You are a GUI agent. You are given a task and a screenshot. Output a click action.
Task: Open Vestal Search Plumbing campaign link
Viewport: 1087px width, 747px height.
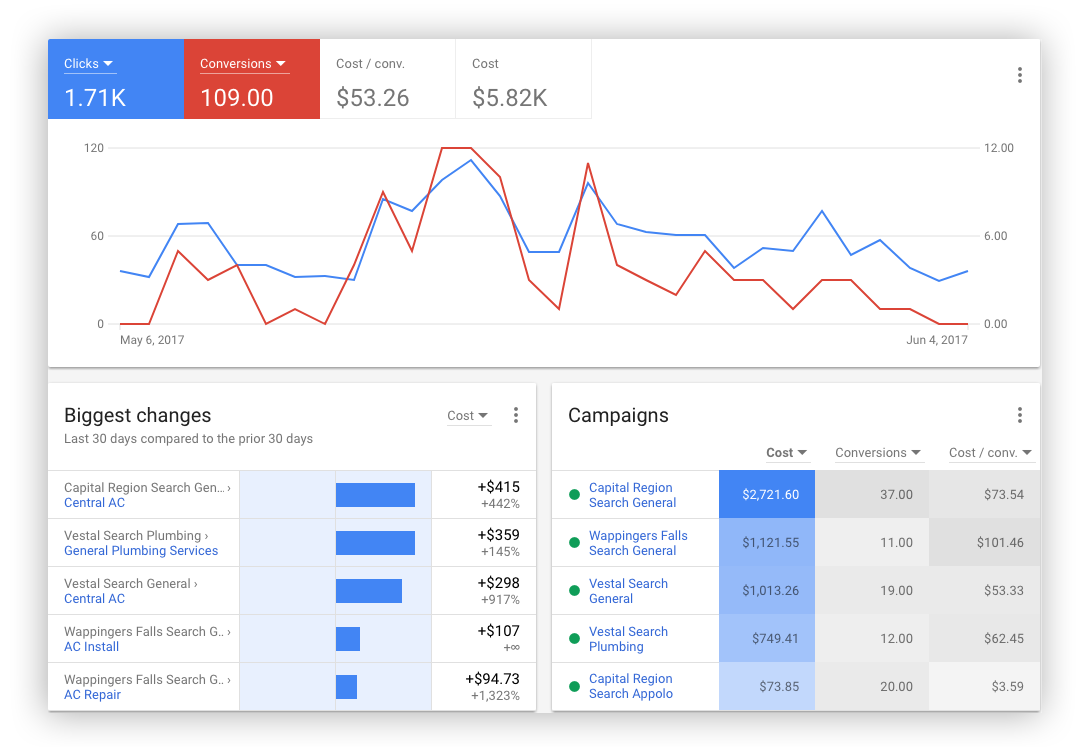click(628, 638)
